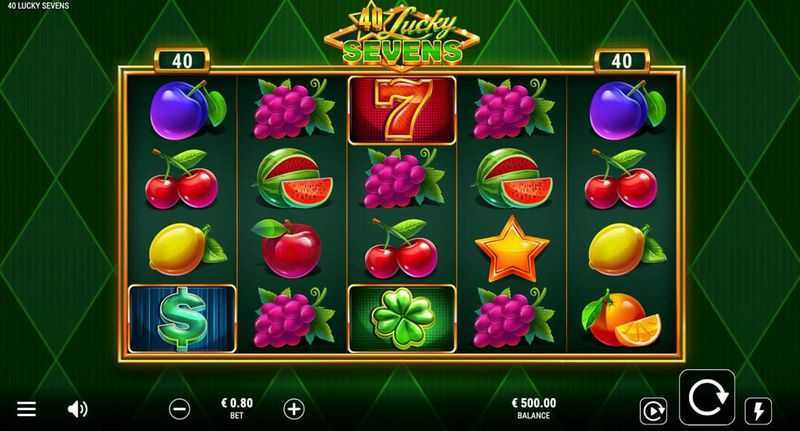This screenshot has height=431, width=800.
Task: Decrease the bet with minus button
Action: click(x=180, y=409)
